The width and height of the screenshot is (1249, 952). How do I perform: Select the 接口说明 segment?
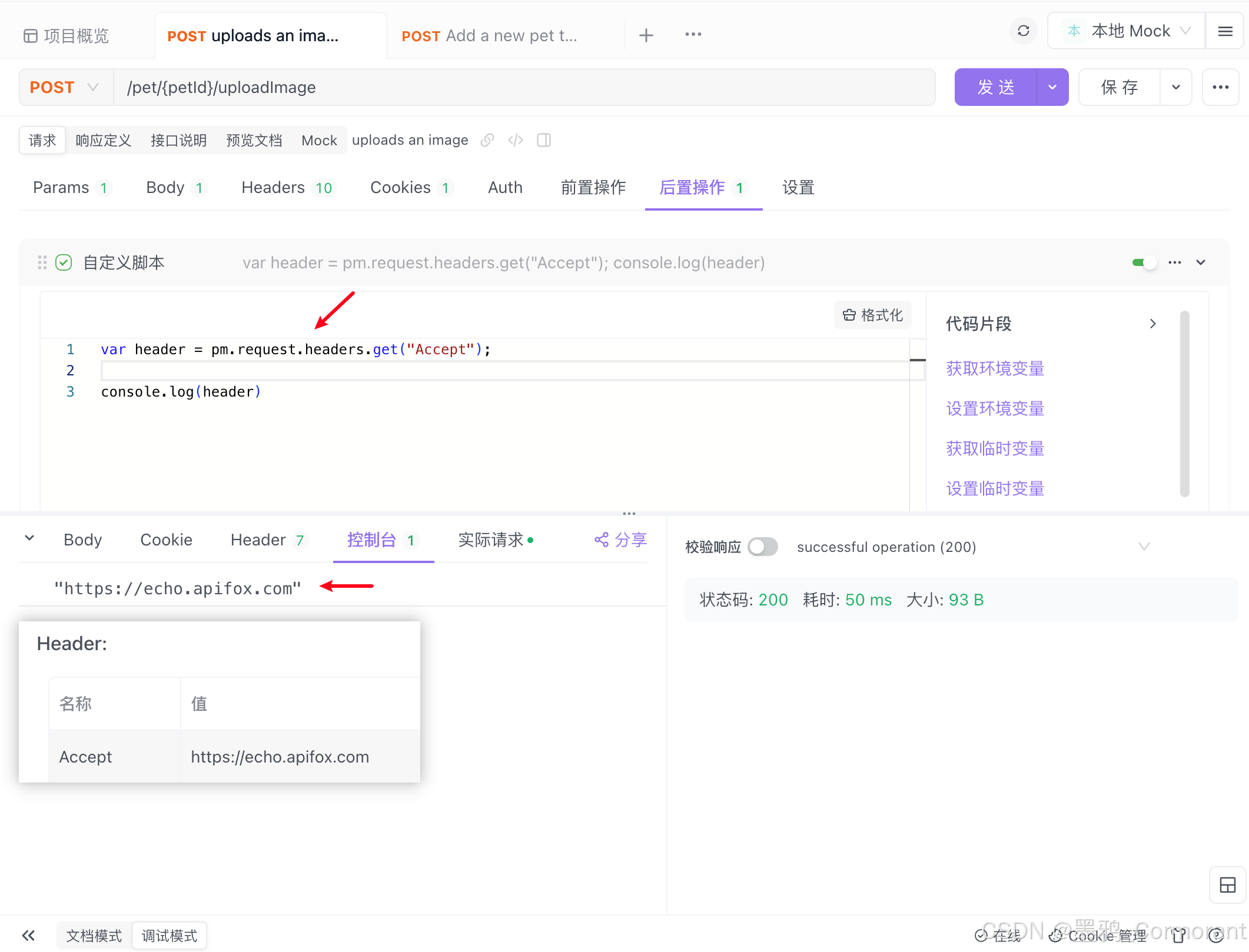[x=178, y=140]
